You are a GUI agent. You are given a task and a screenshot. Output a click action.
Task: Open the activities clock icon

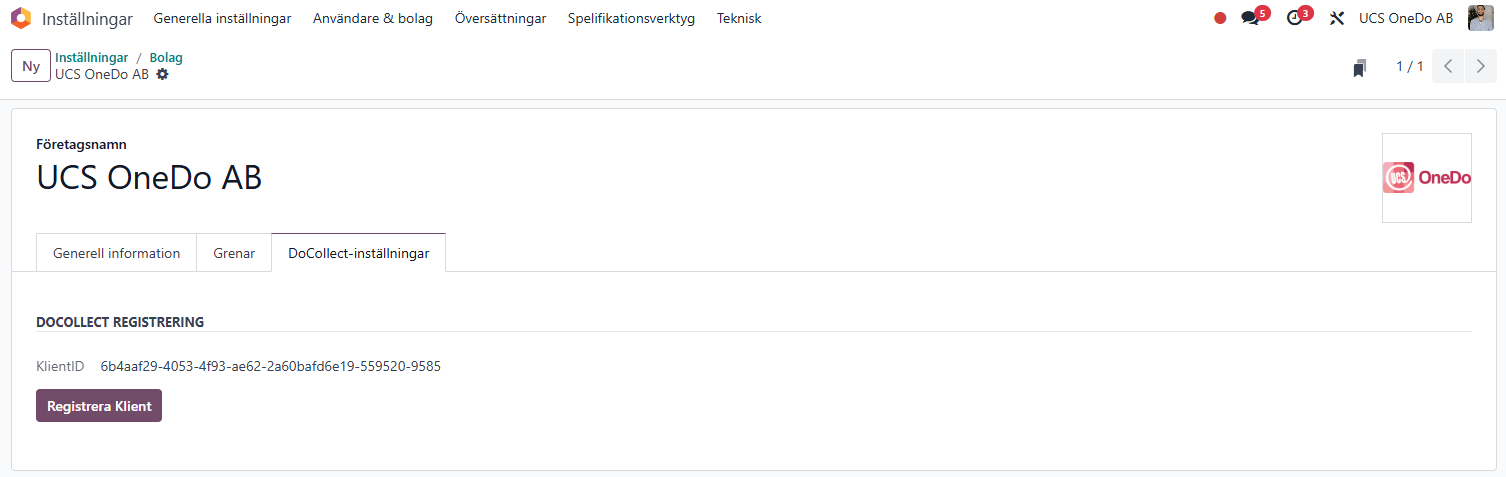pos(1294,18)
